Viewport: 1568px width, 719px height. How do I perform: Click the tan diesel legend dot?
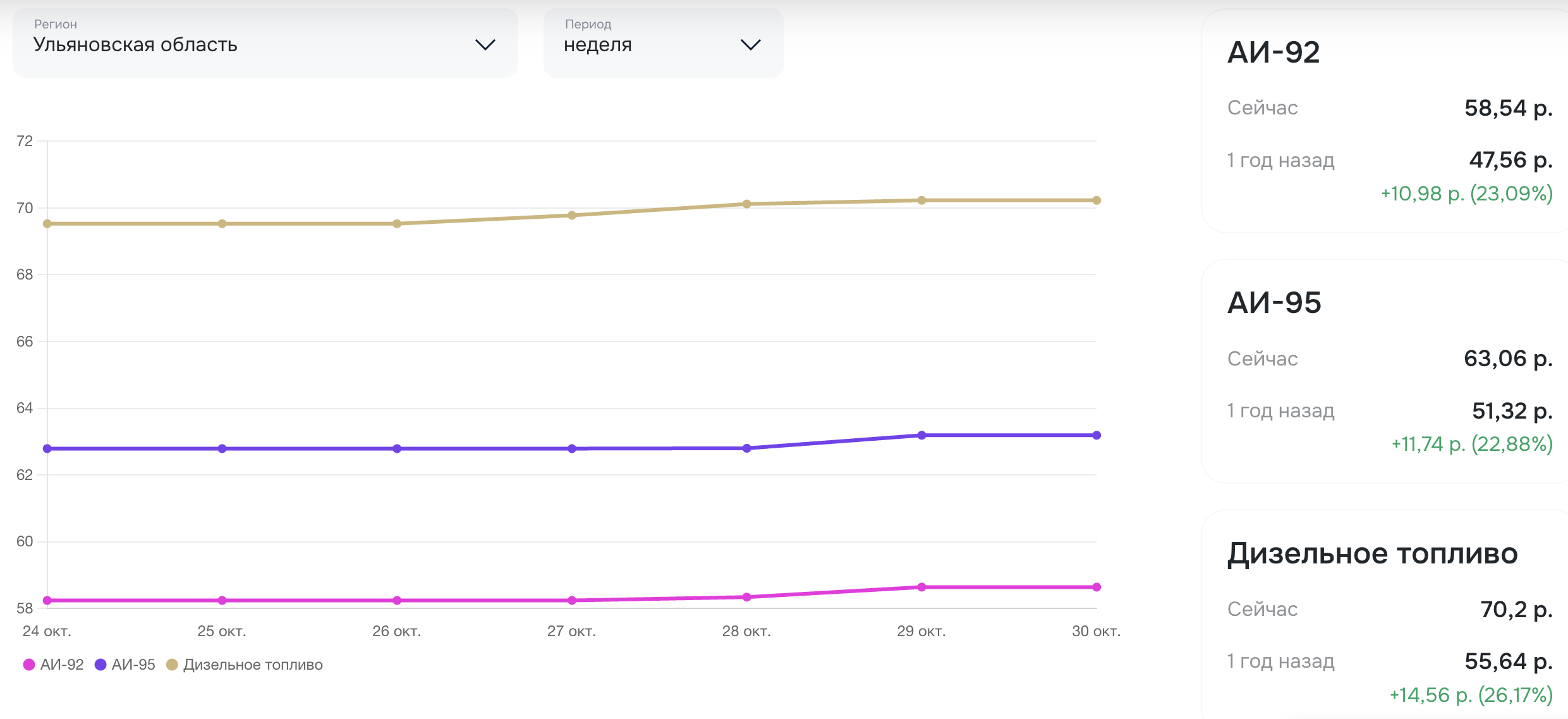171,665
